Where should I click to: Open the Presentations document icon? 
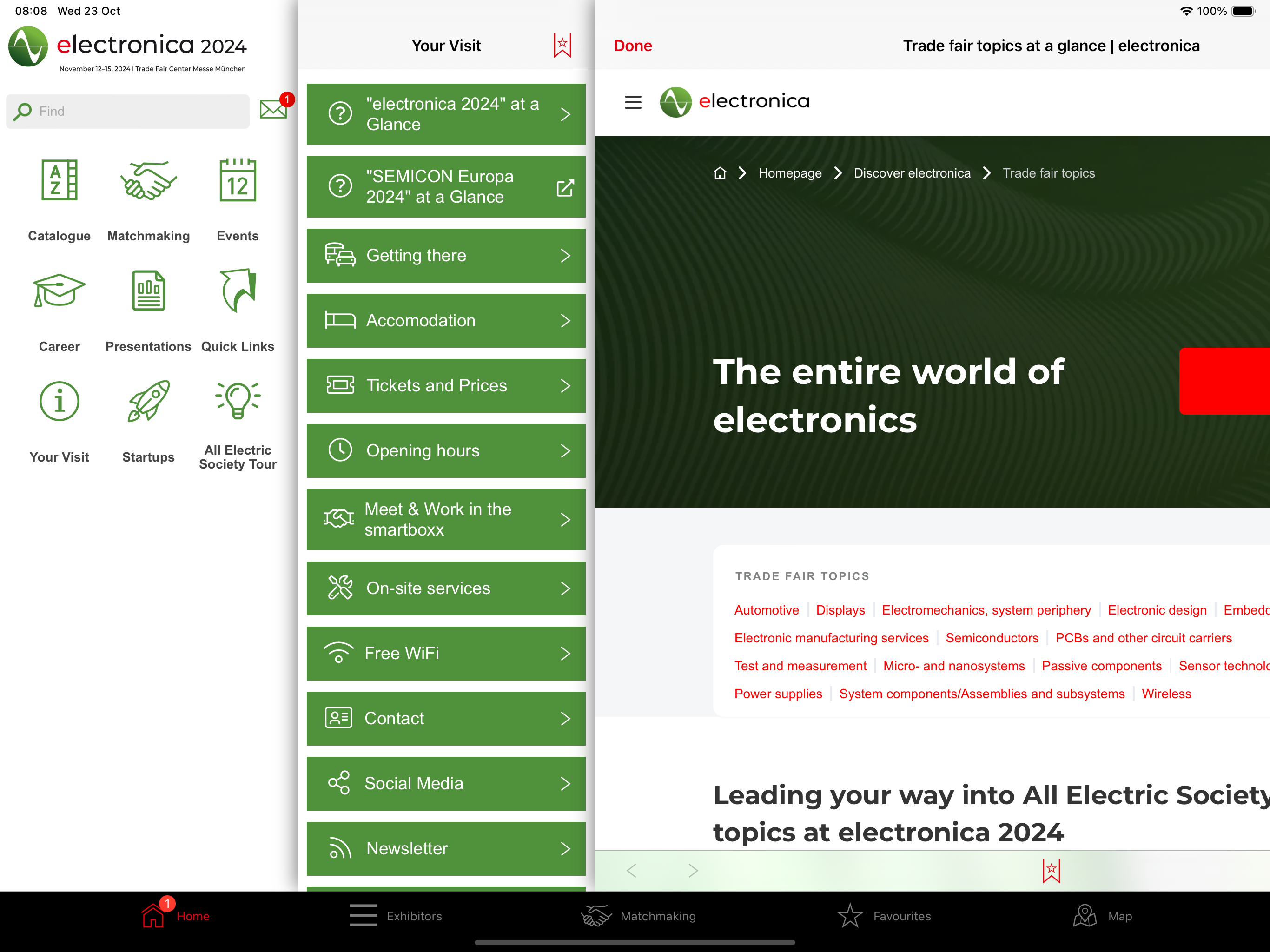[148, 291]
